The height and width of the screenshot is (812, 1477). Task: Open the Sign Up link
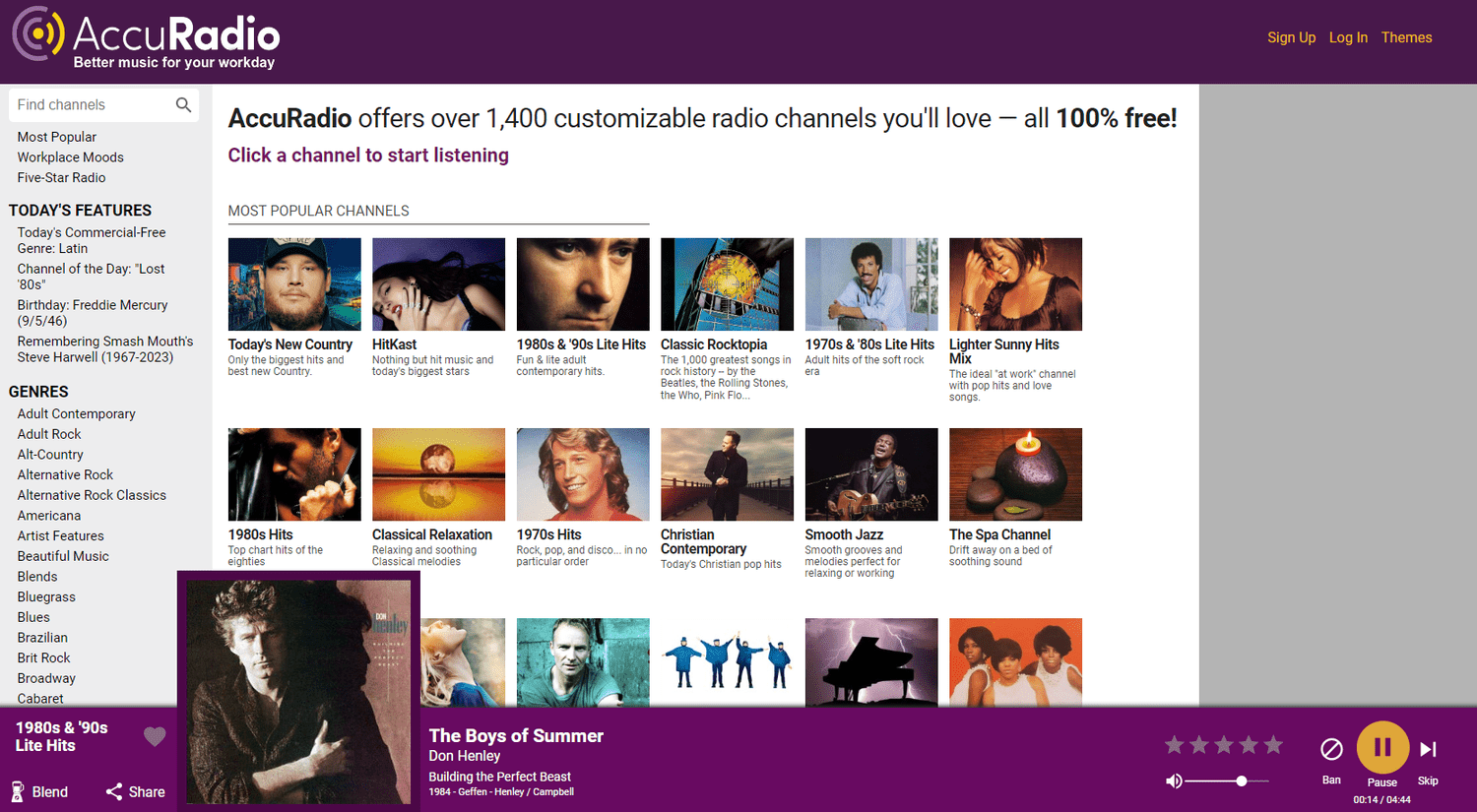click(x=1291, y=37)
